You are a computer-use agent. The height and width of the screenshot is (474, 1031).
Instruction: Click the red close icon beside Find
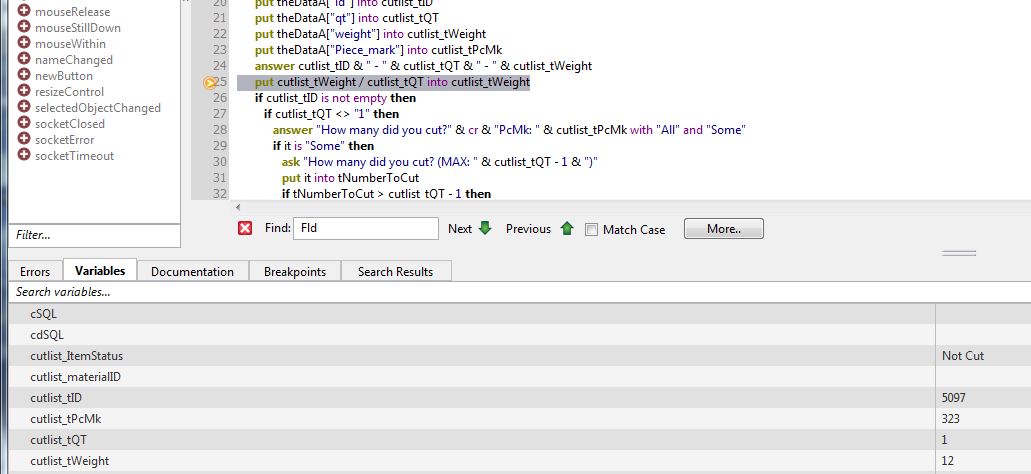(x=245, y=229)
